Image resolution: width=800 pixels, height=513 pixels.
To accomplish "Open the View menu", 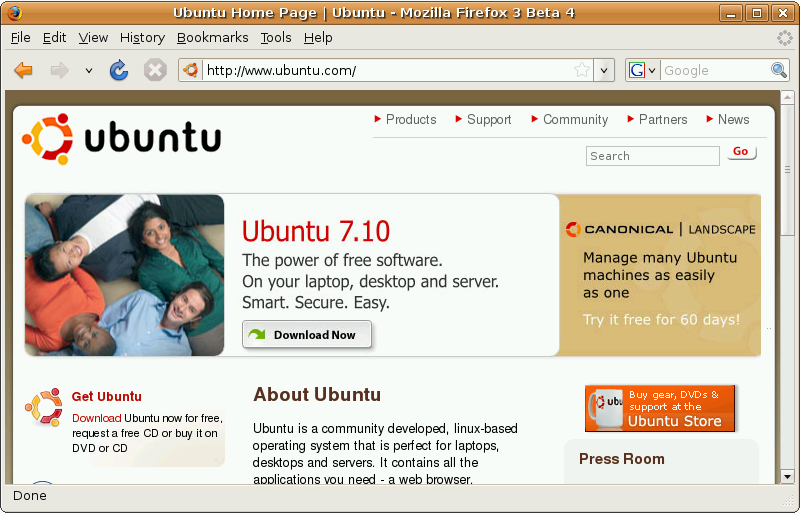I will (93, 38).
